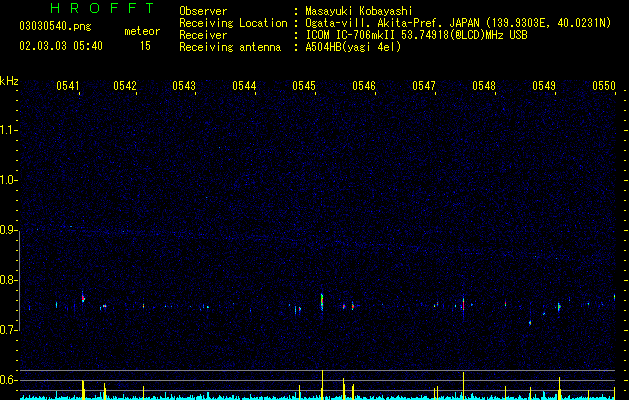Viewport: 629px width, 400px height.
Task: Click the 0542 time axis marker
Action: click(125, 86)
